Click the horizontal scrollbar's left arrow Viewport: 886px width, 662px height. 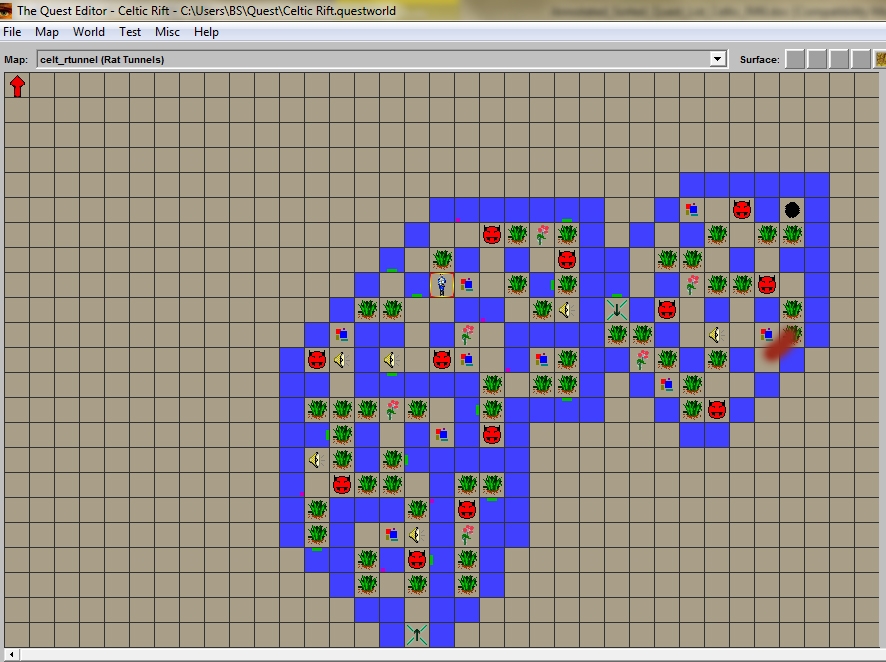tap(11, 655)
